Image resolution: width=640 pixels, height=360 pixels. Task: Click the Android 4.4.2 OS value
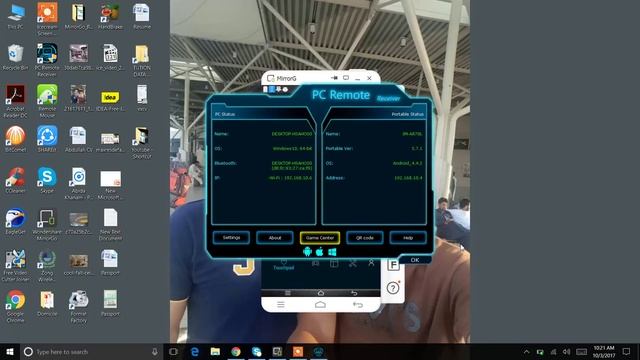point(407,163)
